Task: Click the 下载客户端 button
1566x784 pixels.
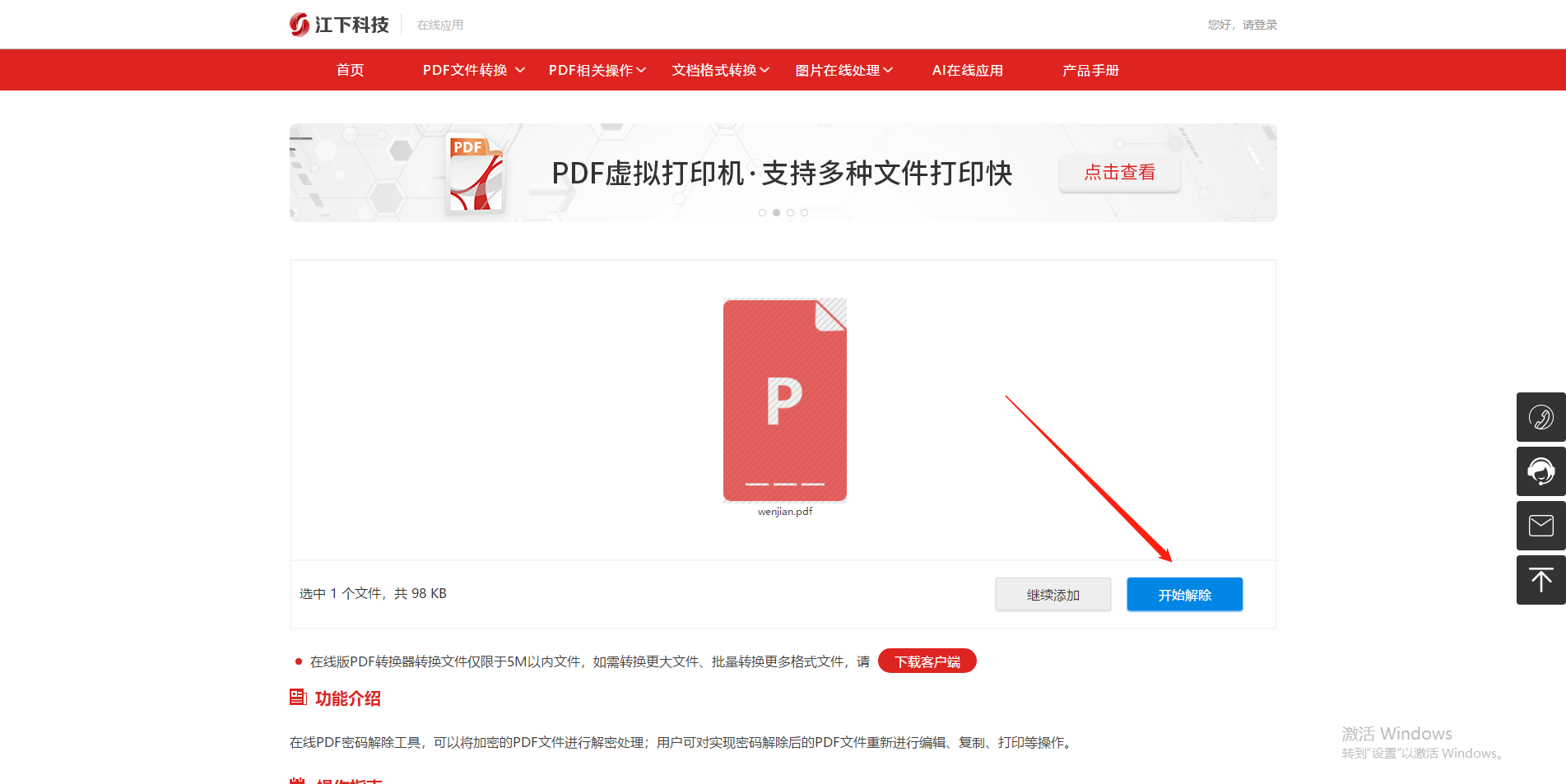Action: pos(927,661)
